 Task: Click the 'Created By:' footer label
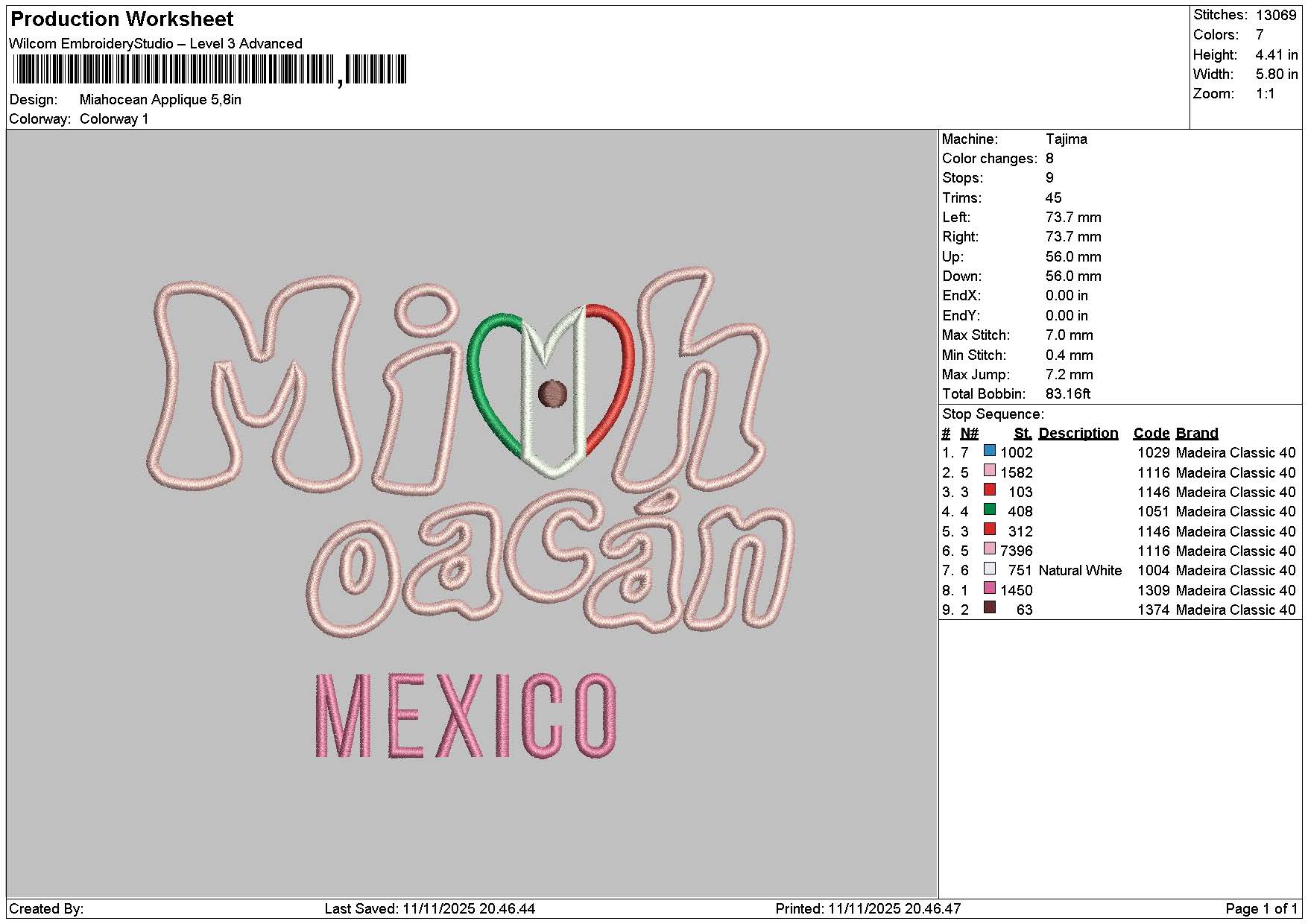tap(46, 909)
